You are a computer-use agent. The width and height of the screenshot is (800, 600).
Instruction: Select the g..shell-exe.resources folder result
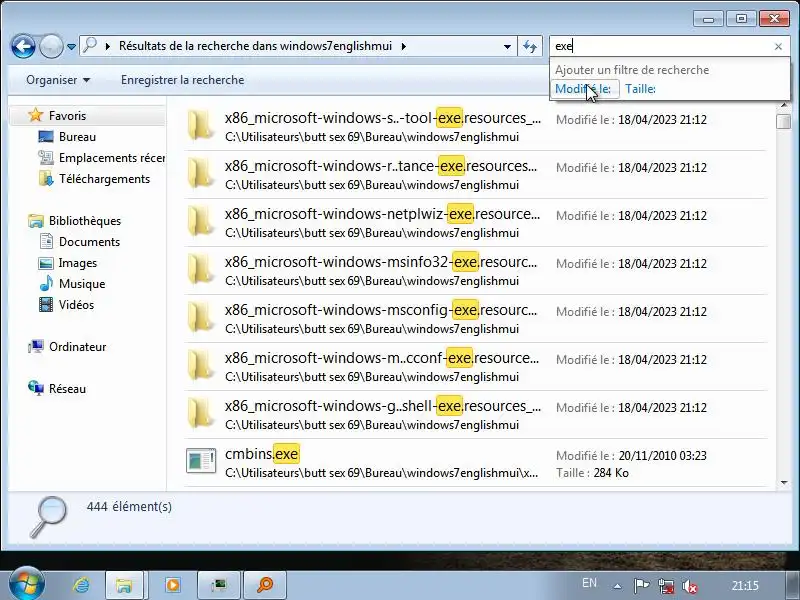475,414
